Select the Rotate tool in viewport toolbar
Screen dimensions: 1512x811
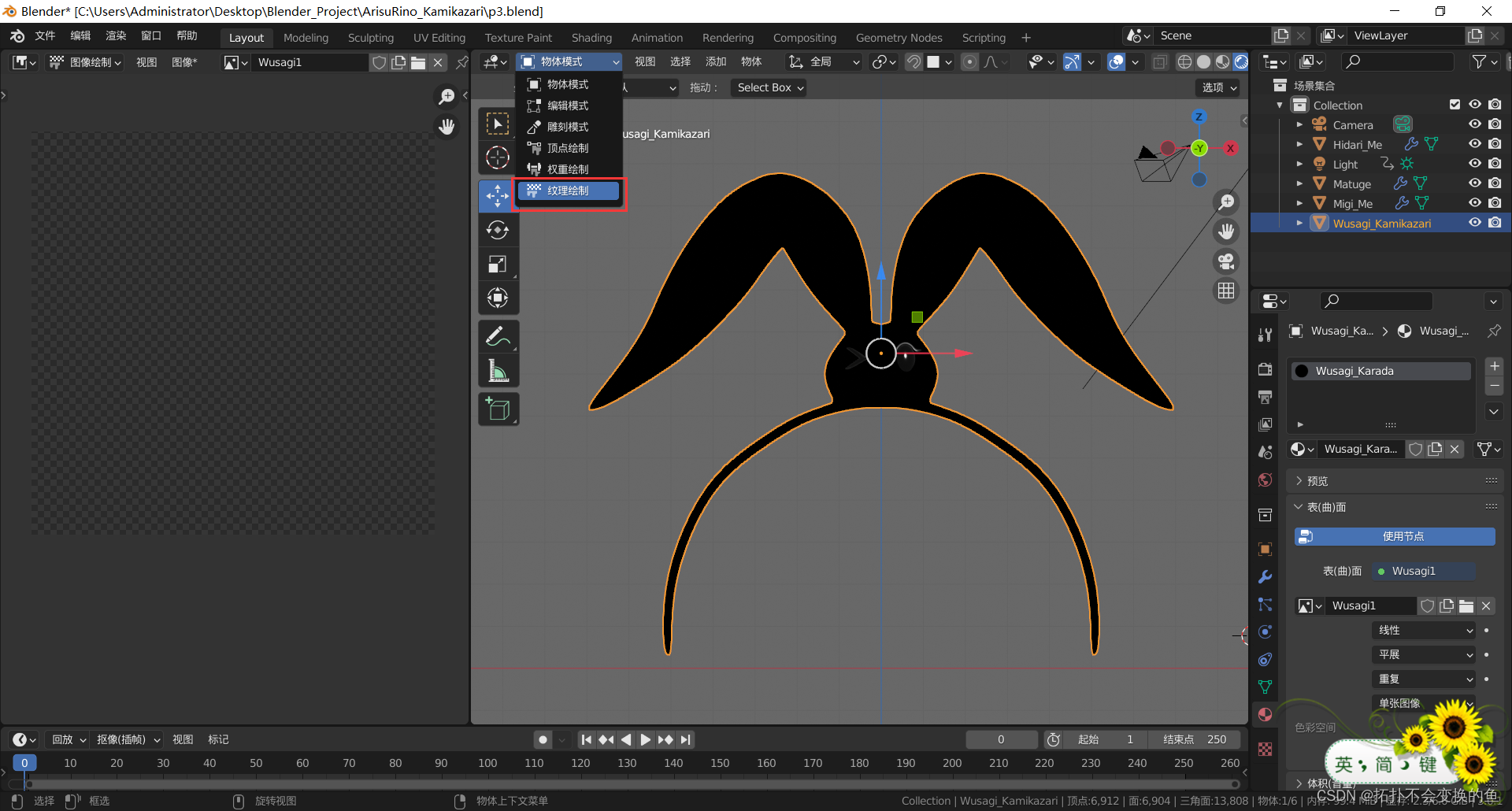tap(497, 230)
